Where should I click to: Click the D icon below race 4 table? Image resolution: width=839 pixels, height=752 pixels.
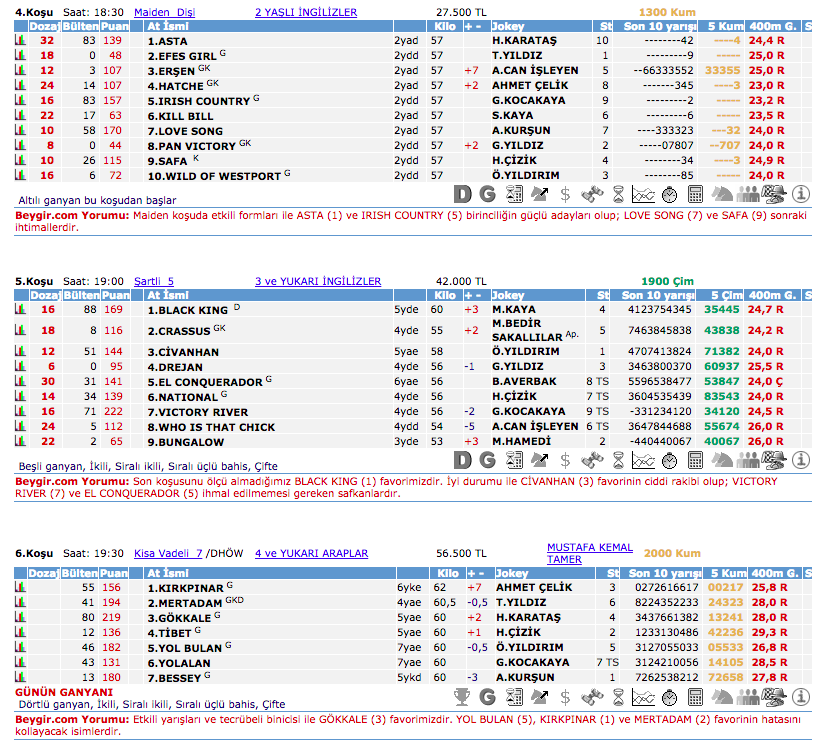pos(462,194)
